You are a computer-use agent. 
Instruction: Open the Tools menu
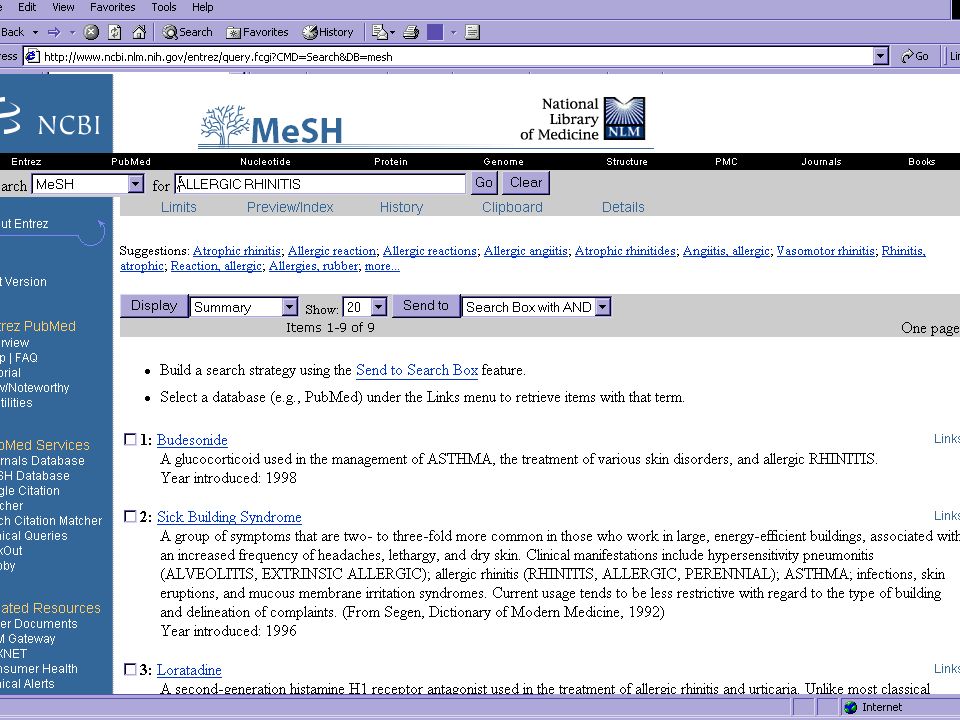[x=163, y=7]
